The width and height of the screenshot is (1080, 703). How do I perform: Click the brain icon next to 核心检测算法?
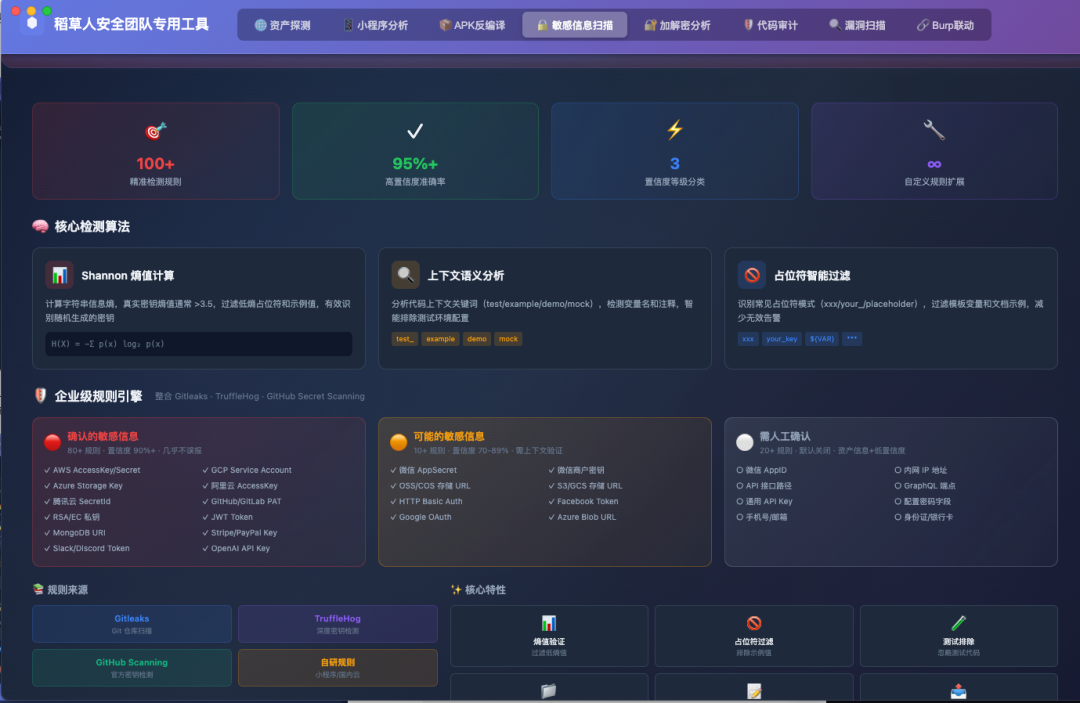coord(41,227)
